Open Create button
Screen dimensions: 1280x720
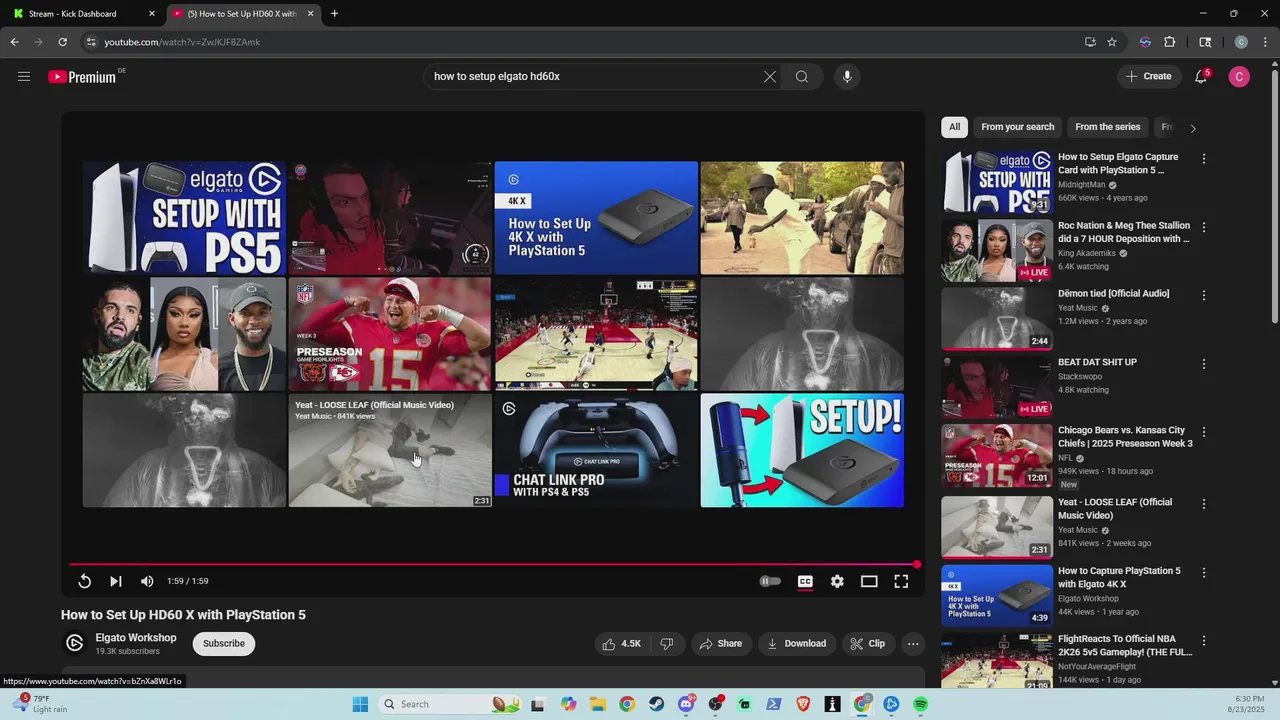1148,77
